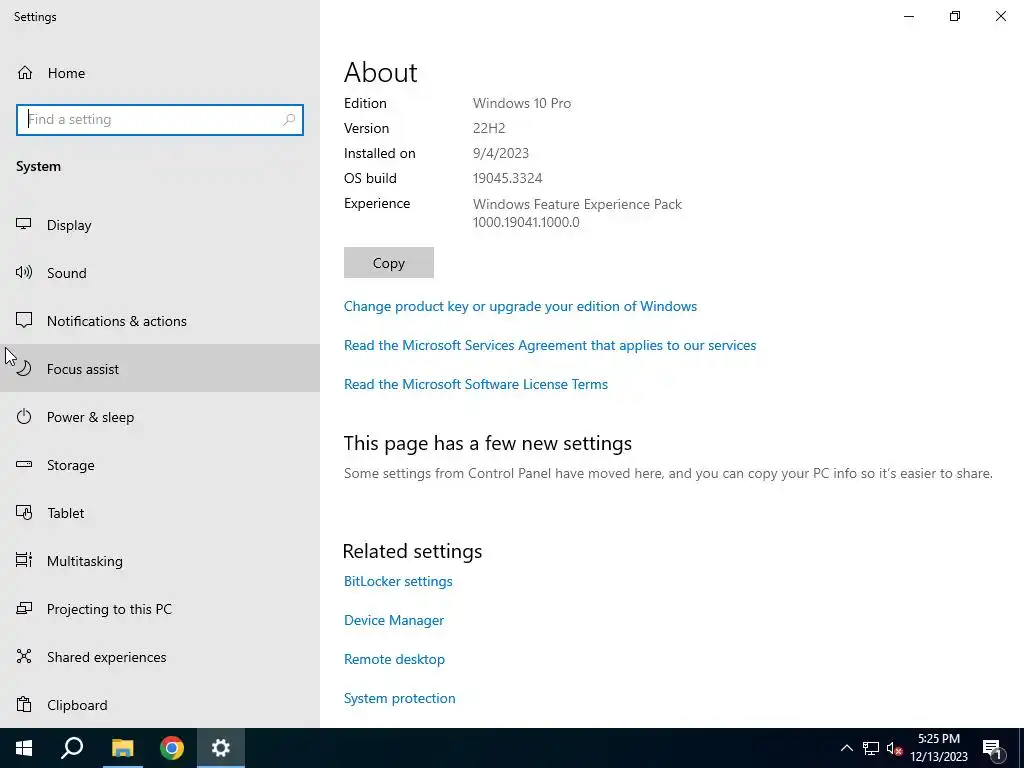Screen dimensions: 1024x768
Task: Restore down the Settings window
Action: pyautogui.click(x=955, y=16)
